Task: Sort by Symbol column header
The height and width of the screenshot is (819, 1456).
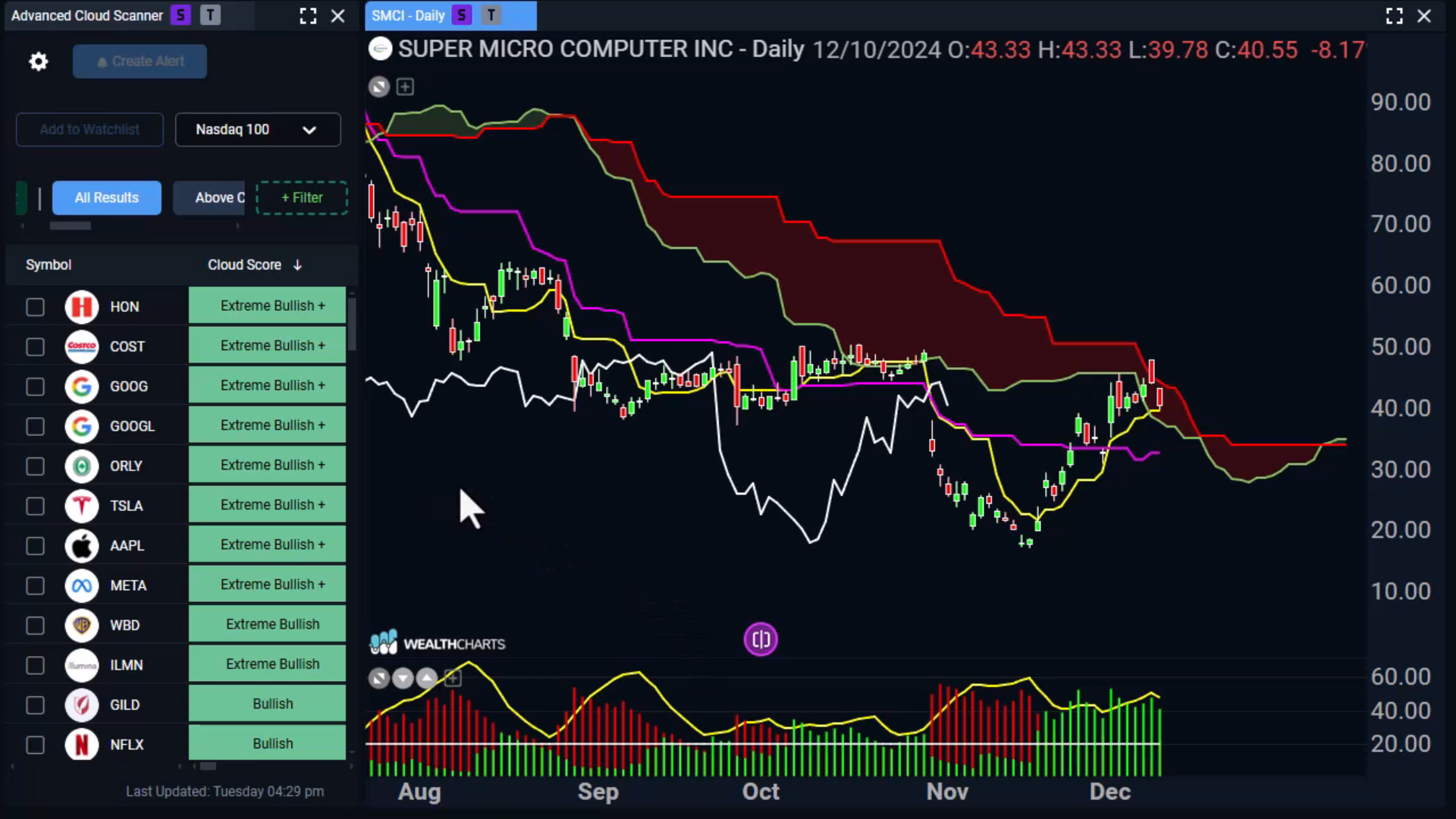Action: click(49, 265)
